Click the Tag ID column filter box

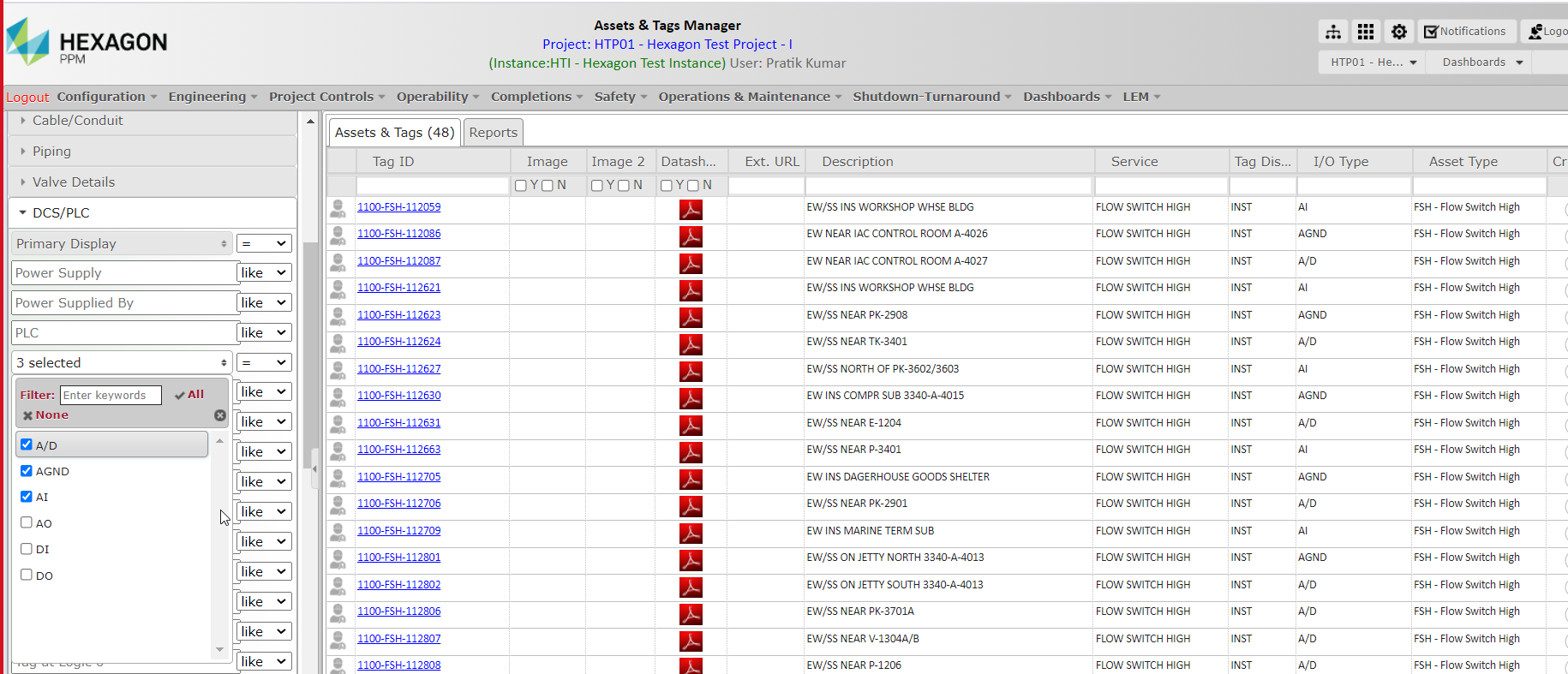(433, 186)
